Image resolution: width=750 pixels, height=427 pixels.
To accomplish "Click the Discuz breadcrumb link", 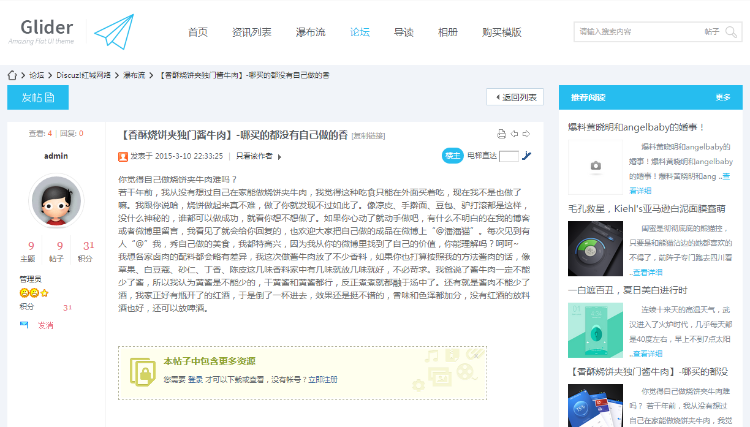I will pos(83,75).
